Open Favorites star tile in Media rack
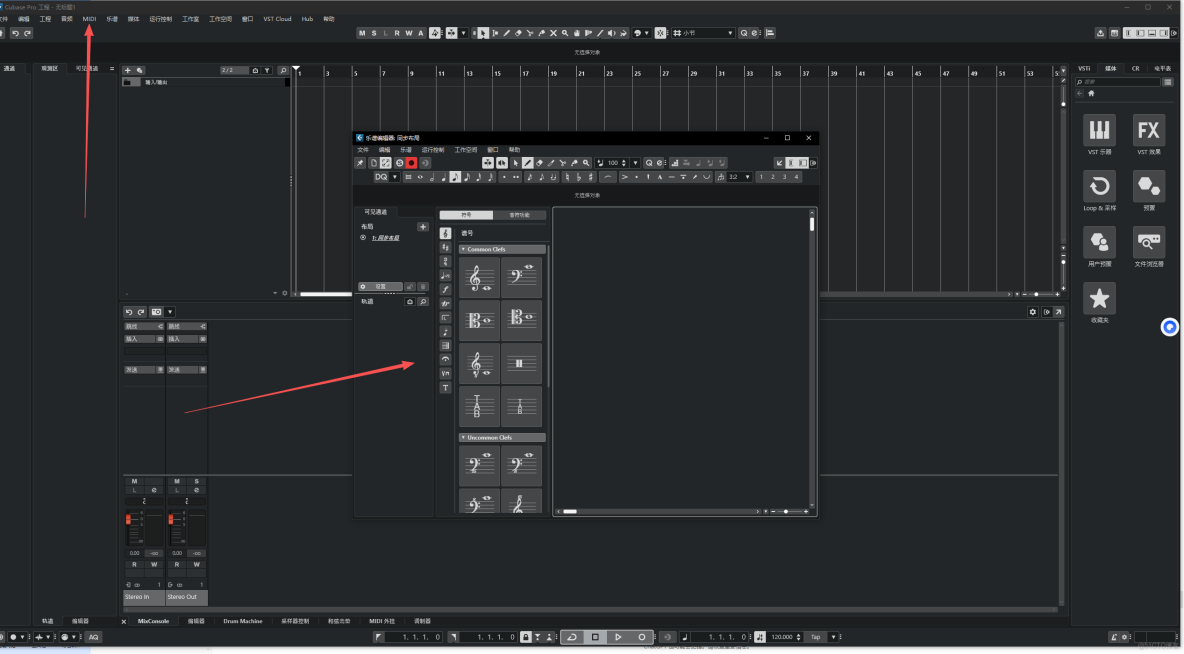 (x=1099, y=298)
